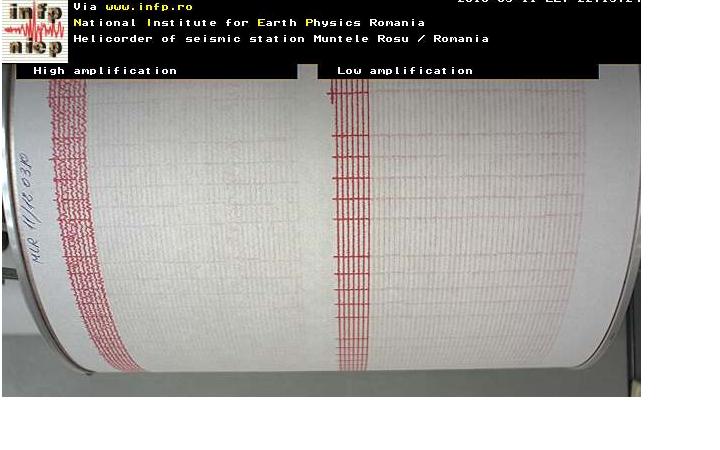
Task: Click the low amplification red seismic trace
Action: click(x=351, y=225)
